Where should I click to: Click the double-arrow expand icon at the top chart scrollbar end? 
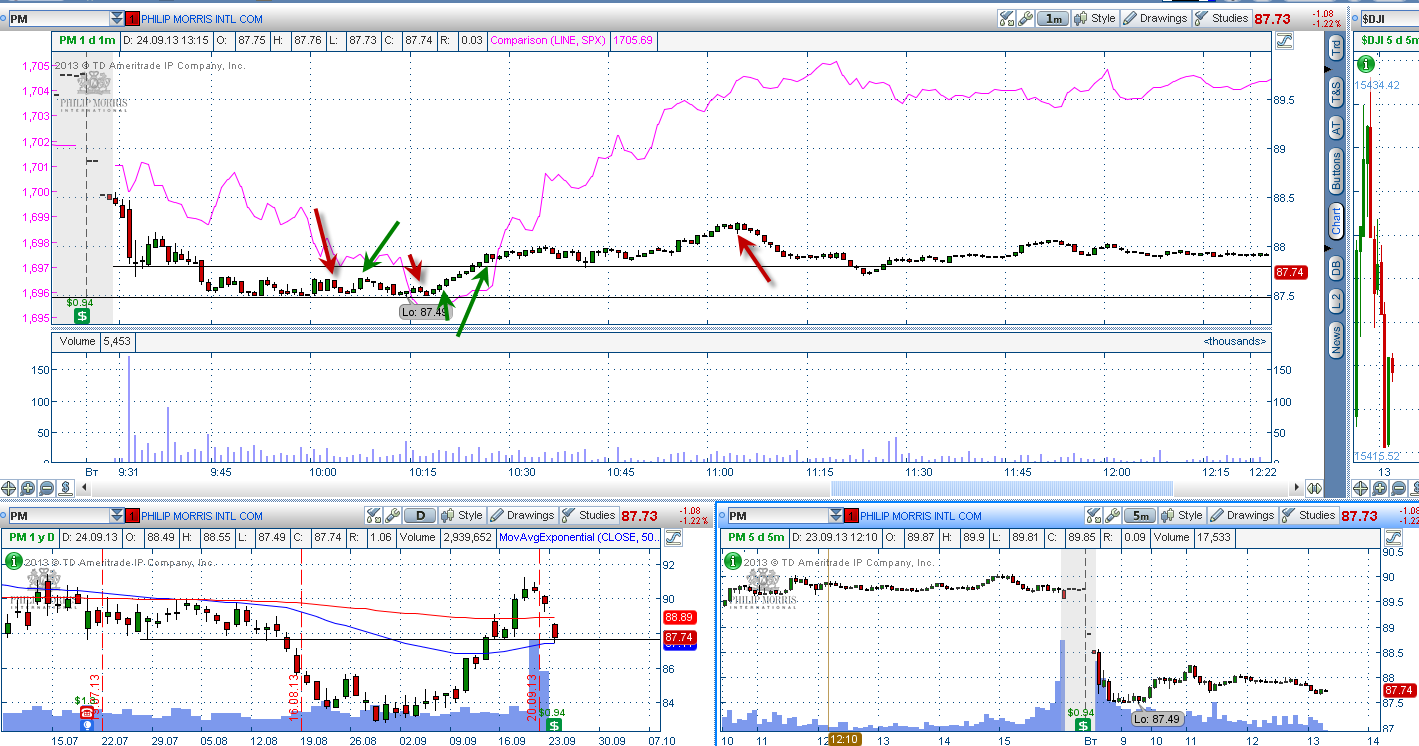tap(1314, 488)
